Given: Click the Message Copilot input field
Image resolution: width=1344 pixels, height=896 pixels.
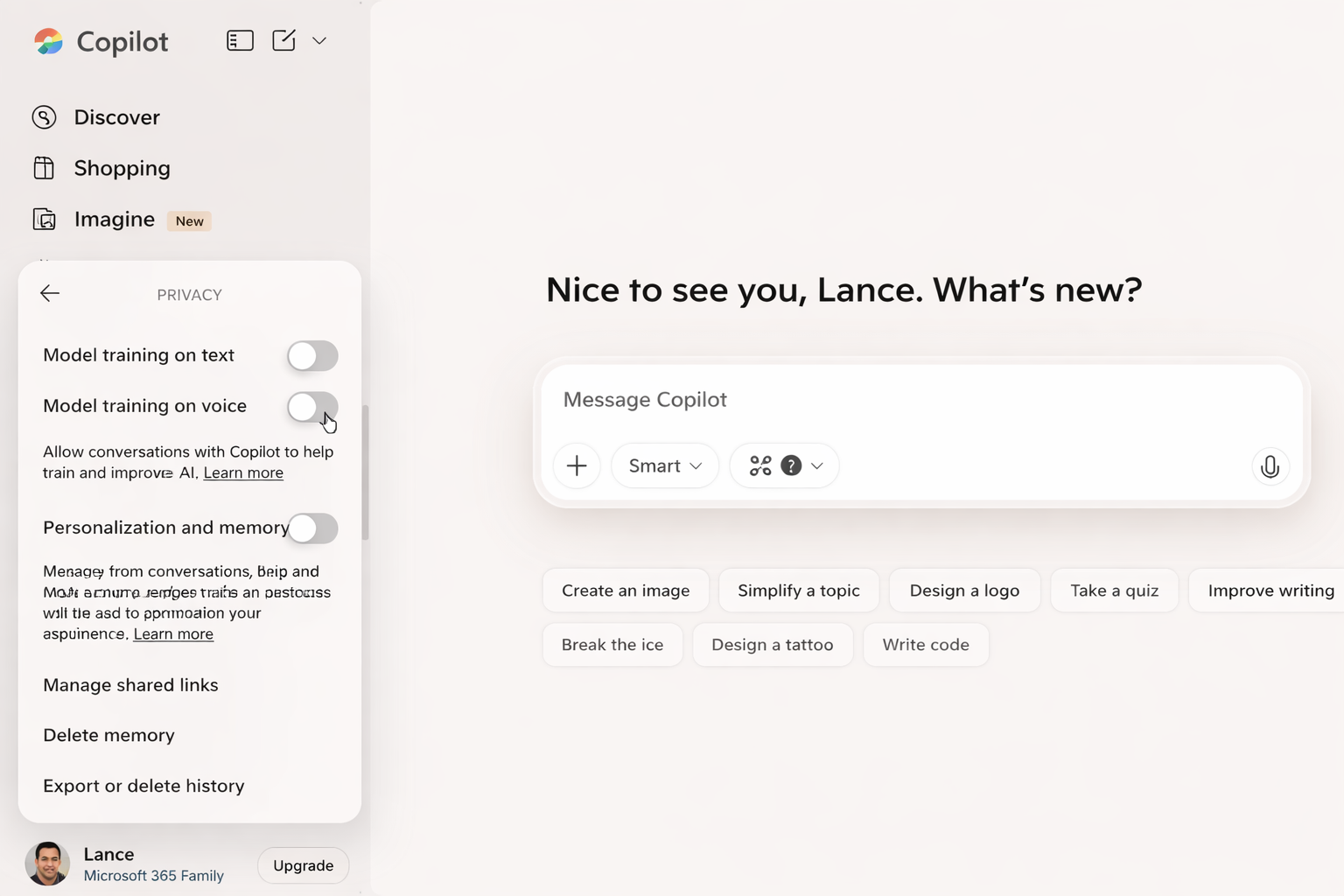Looking at the screenshot, I should [x=919, y=400].
